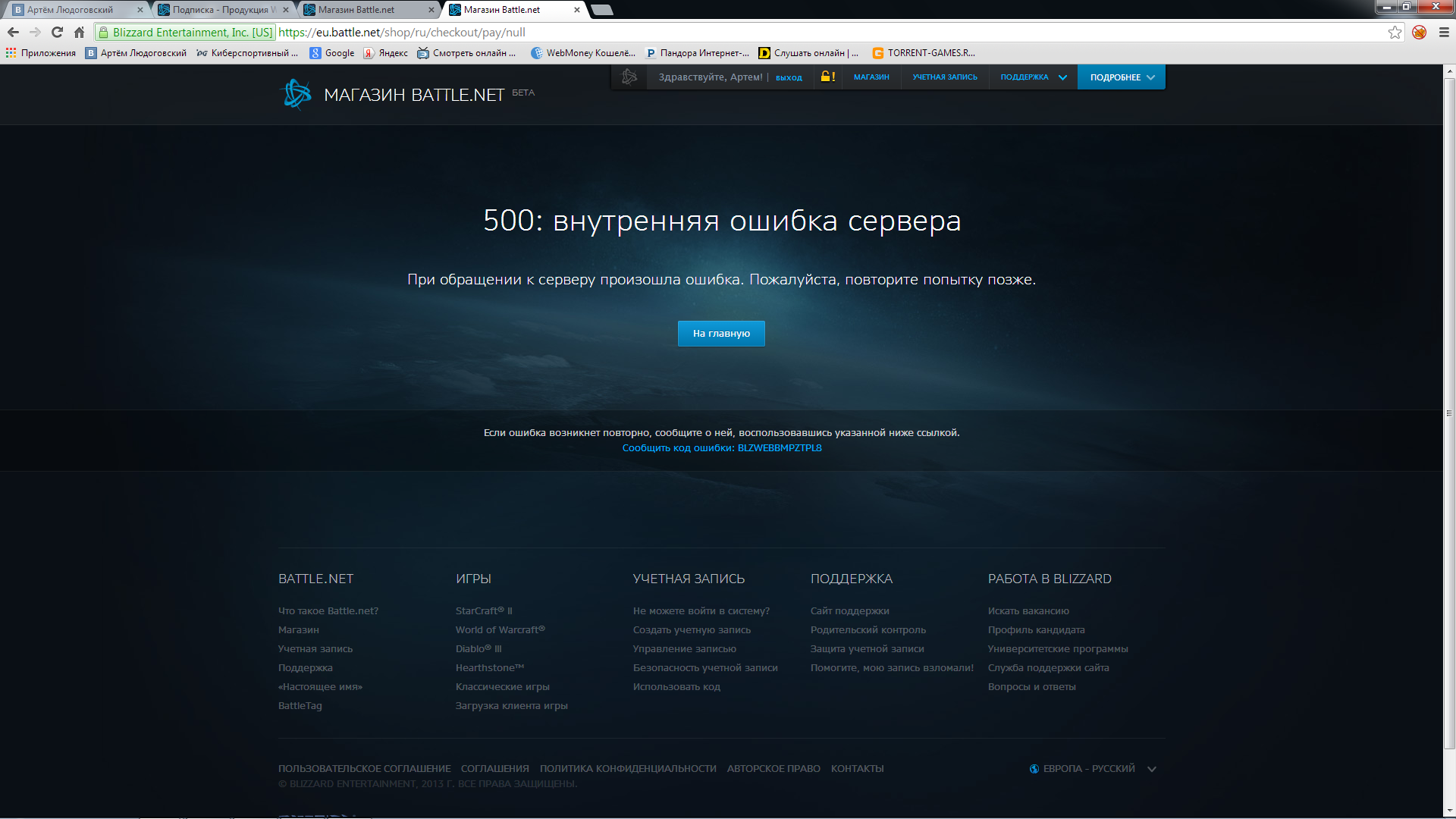Reload the page with refresh icon
This screenshot has width=1456, height=819.
pyautogui.click(x=57, y=33)
